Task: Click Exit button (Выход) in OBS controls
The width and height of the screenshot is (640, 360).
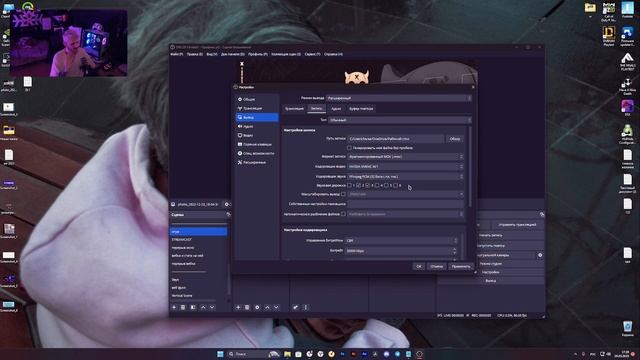Action: 491,281
